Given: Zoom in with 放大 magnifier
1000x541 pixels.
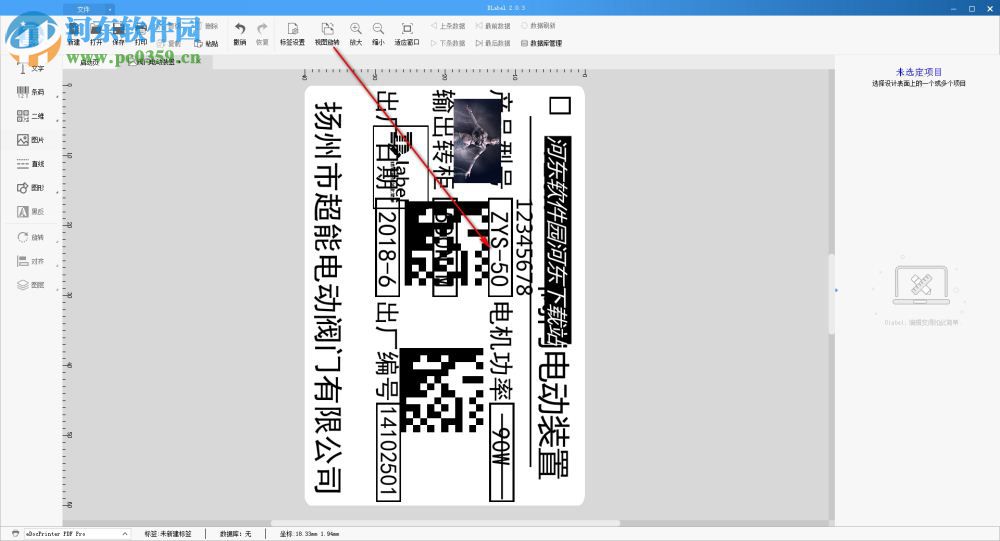Looking at the screenshot, I should tap(356, 34).
